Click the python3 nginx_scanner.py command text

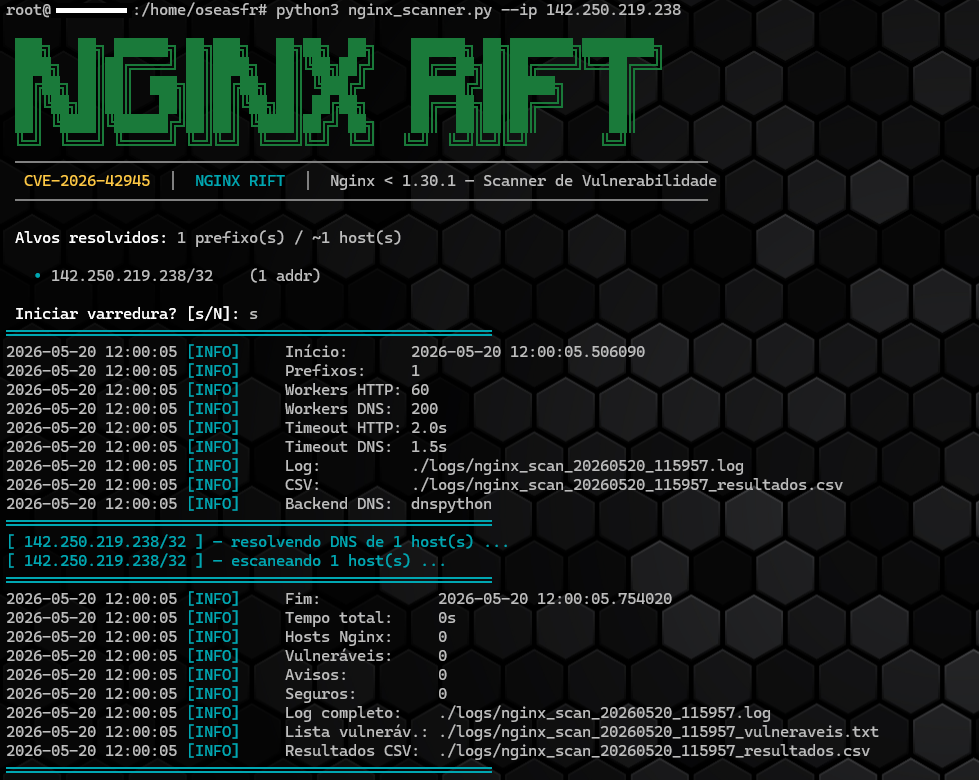pyautogui.click(x=384, y=10)
